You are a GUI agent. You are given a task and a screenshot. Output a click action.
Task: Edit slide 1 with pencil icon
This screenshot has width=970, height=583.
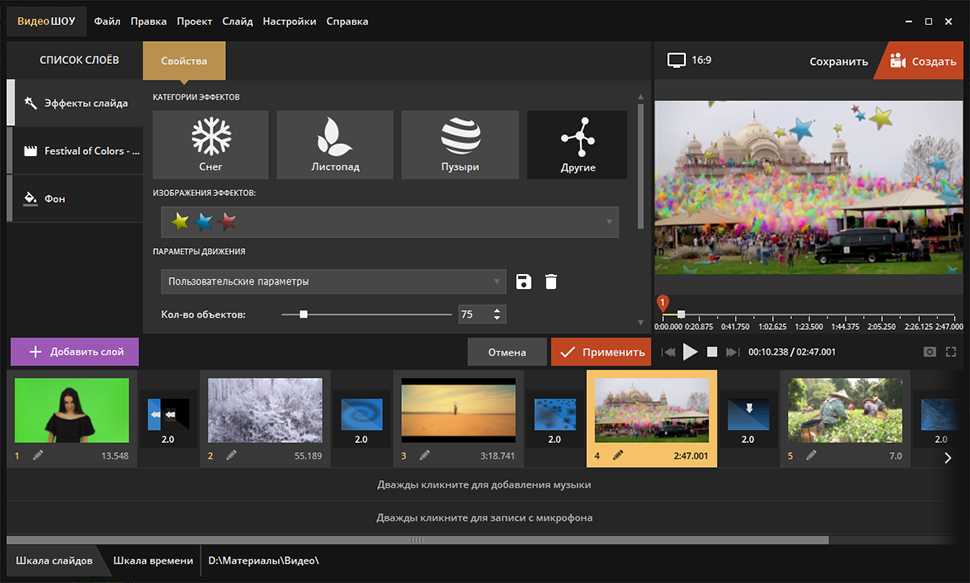(38, 456)
